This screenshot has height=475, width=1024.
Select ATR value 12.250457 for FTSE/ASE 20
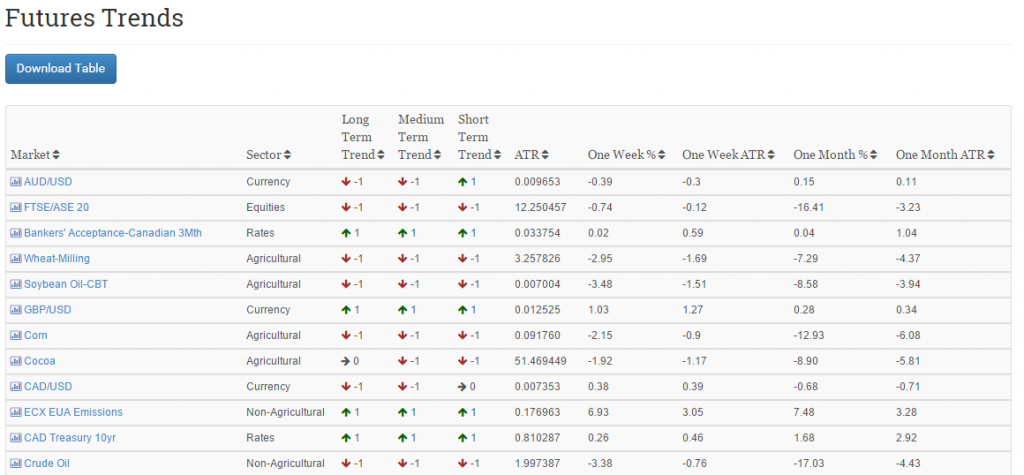pyautogui.click(x=540, y=207)
